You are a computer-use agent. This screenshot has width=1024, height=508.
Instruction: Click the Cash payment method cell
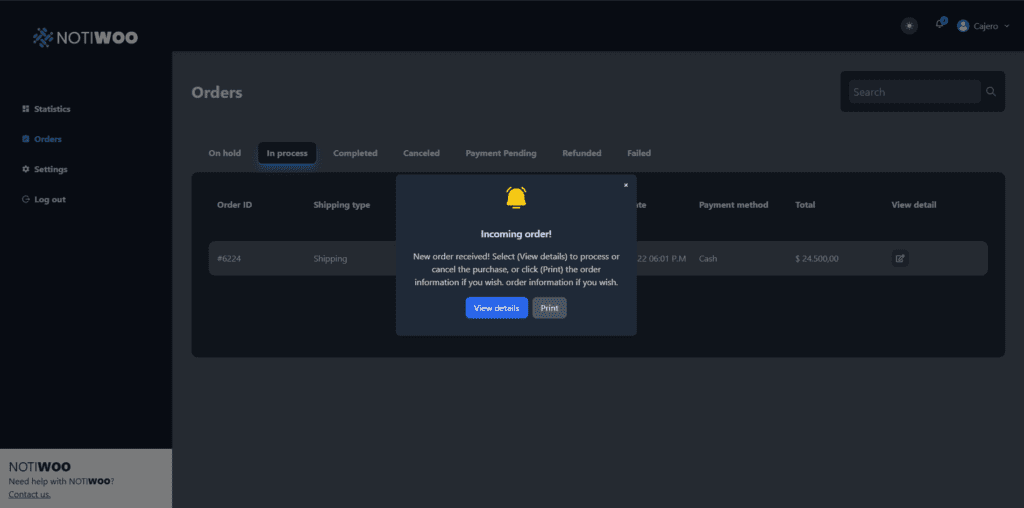click(708, 259)
